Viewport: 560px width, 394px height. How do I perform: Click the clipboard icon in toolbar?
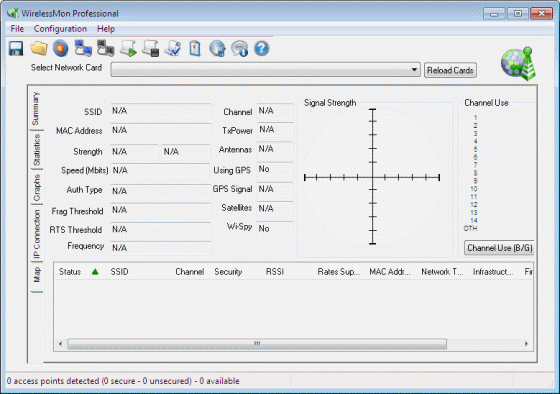point(195,49)
